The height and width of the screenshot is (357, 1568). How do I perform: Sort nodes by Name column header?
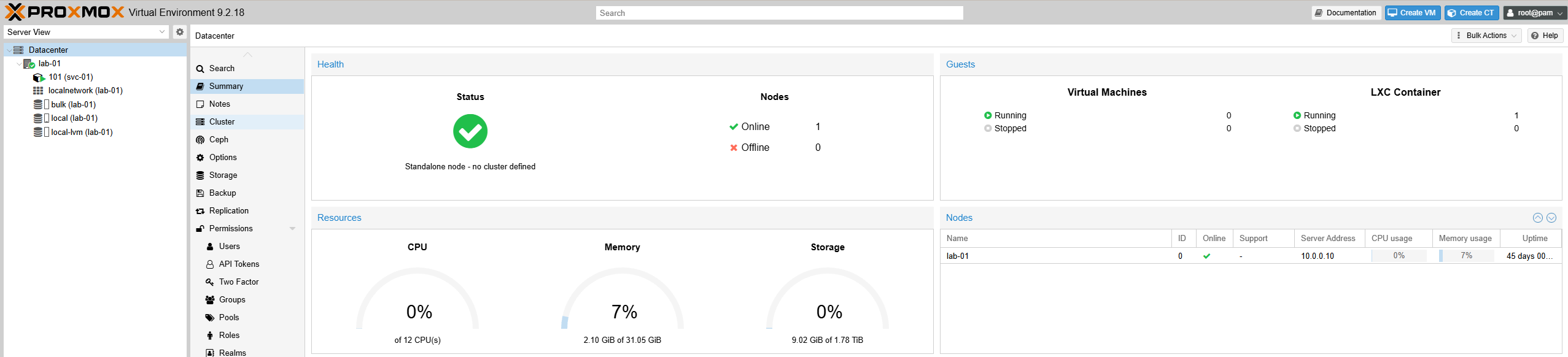point(1056,239)
